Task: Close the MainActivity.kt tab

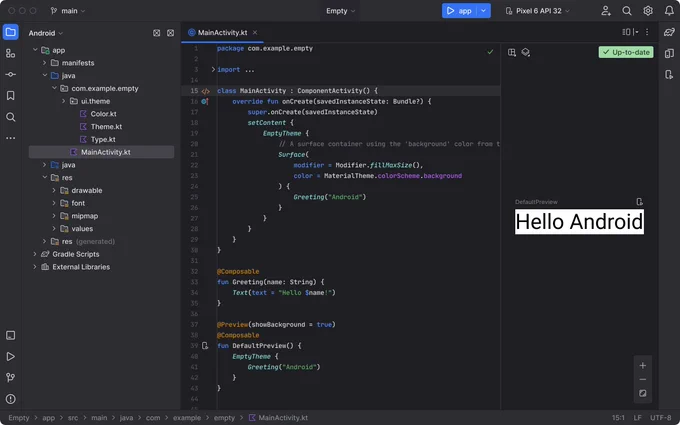Action: coord(255,33)
